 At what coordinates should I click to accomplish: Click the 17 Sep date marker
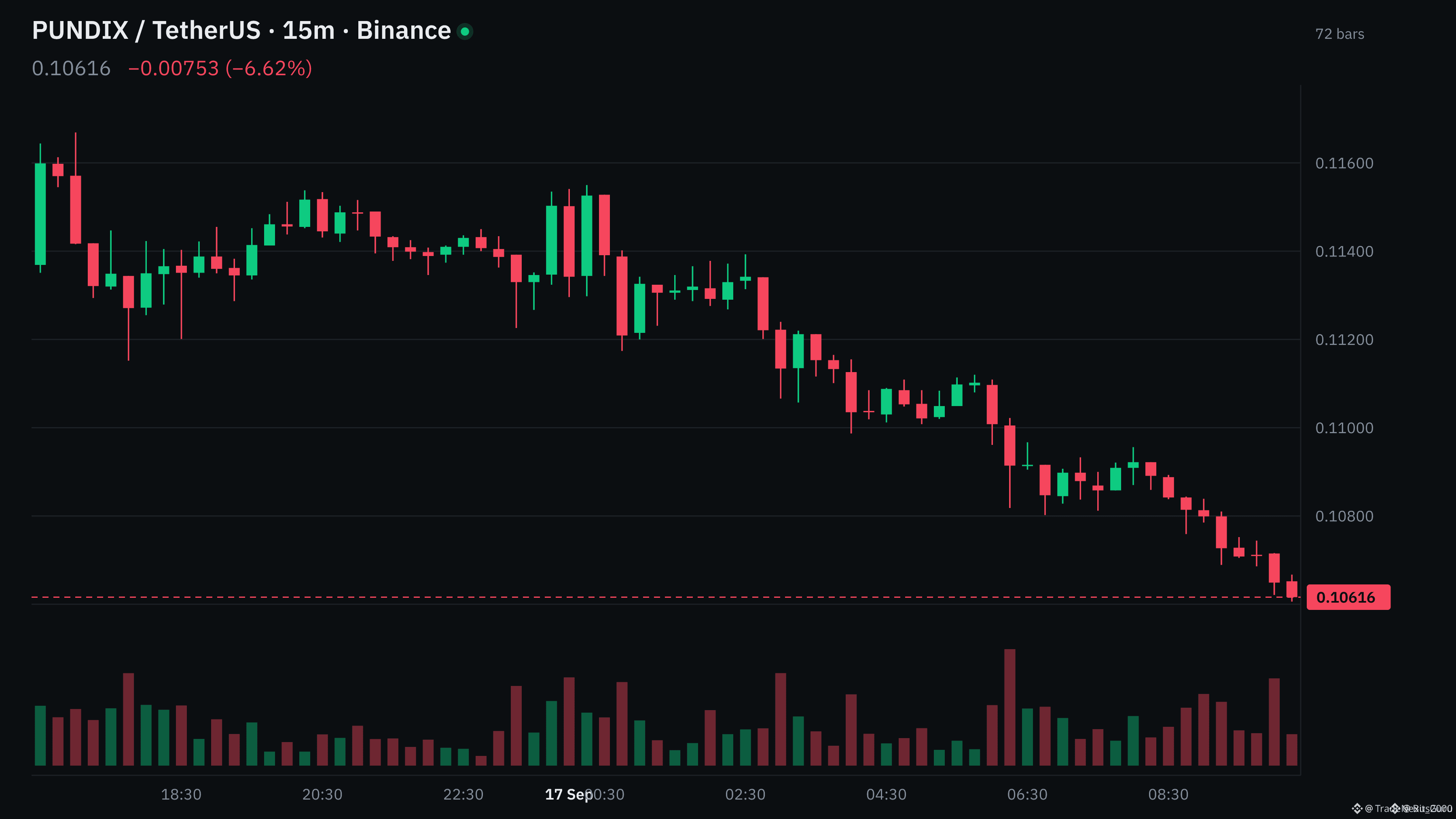pos(568,794)
